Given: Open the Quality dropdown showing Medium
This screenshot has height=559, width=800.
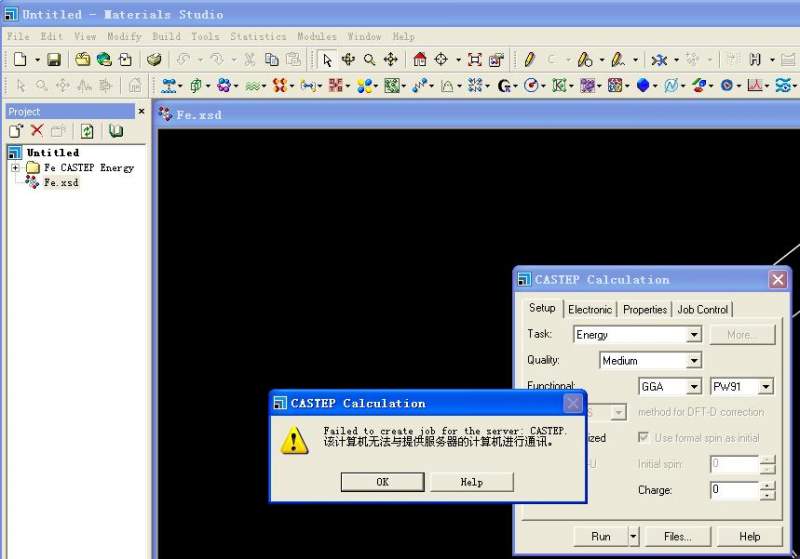Looking at the screenshot, I should [x=693, y=361].
